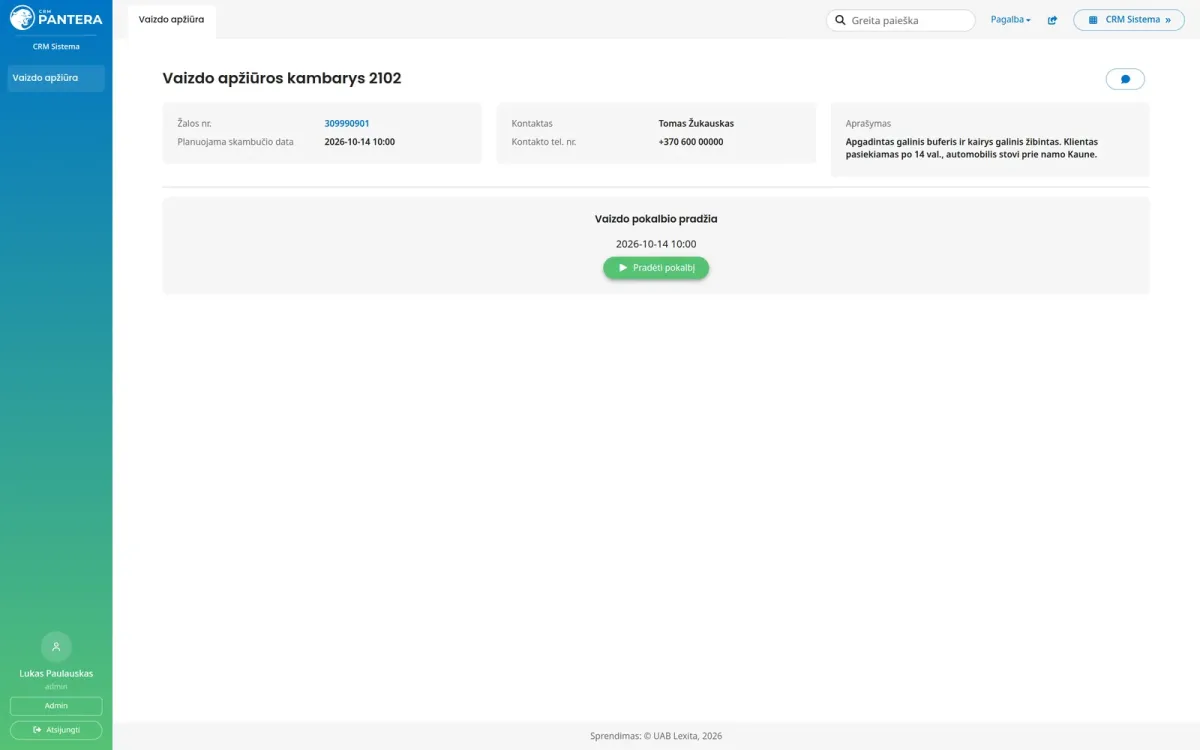Screen dimensions: 1200x750
Task: Select the Vaizdo apžiūra tab
Action: point(172,20)
